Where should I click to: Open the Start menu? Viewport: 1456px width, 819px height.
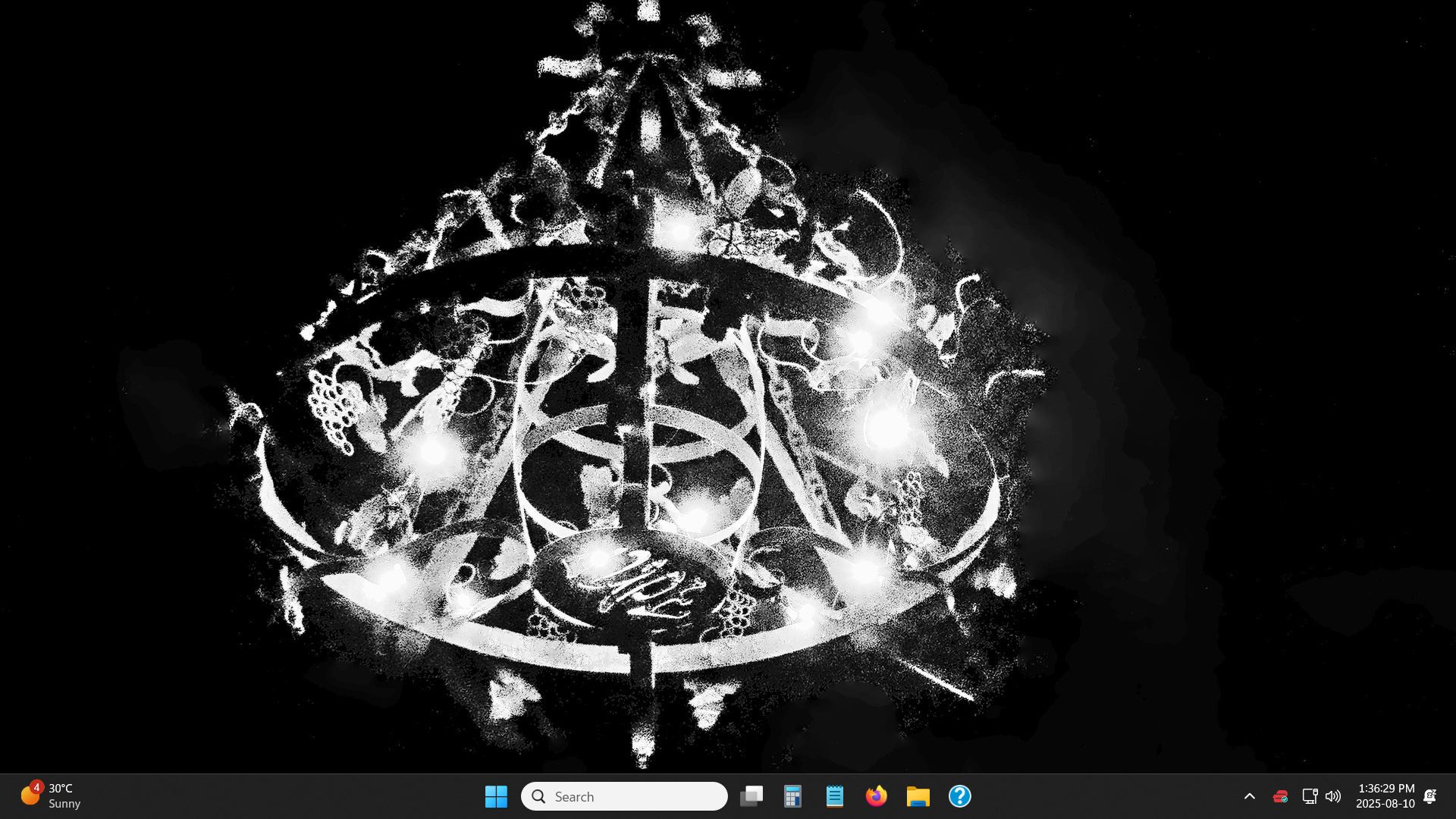pos(497,797)
